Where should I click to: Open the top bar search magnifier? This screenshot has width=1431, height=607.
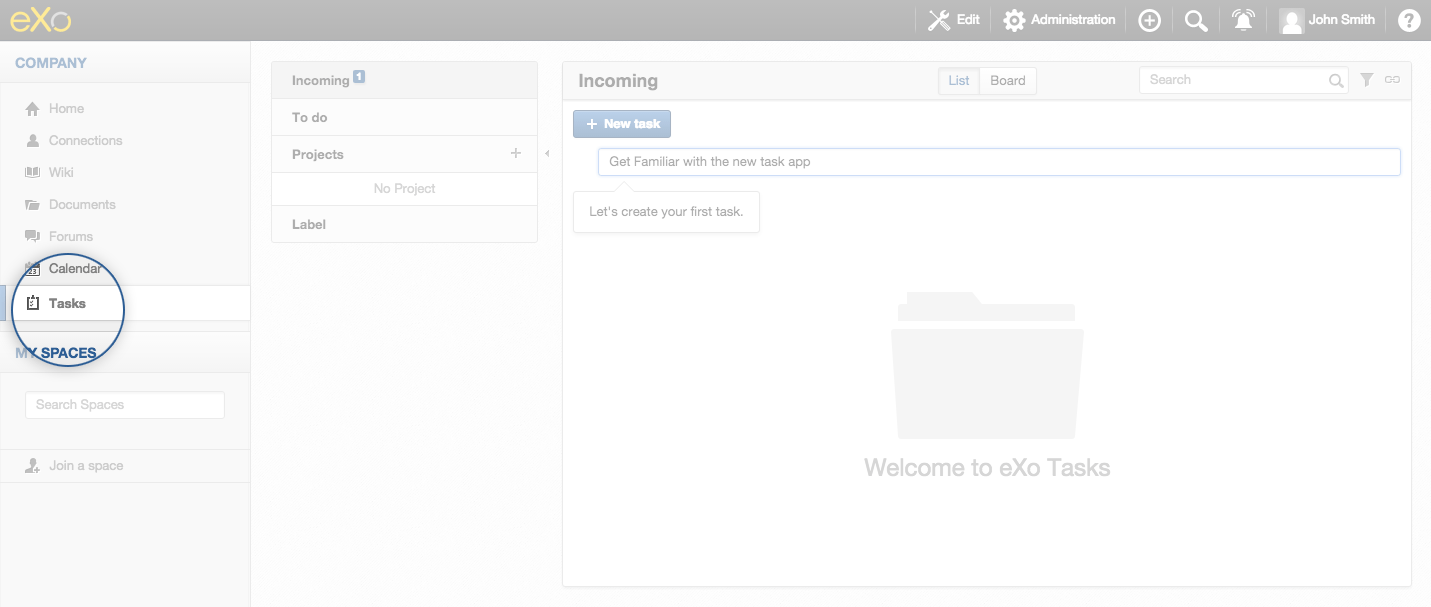click(x=1196, y=20)
